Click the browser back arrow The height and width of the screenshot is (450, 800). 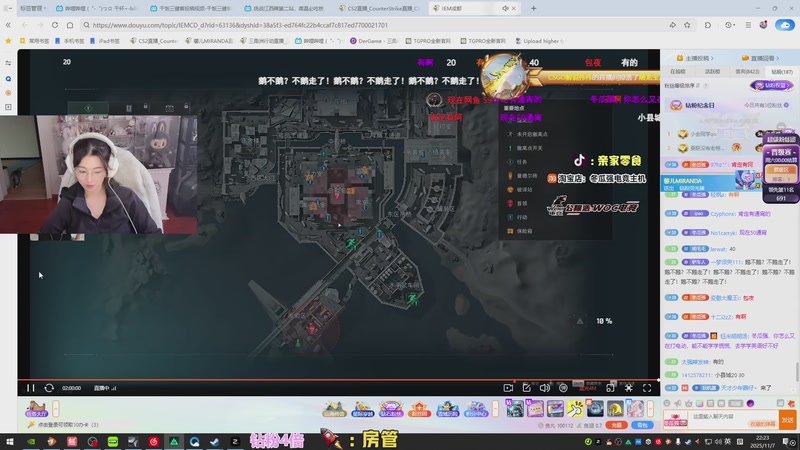tap(25, 25)
